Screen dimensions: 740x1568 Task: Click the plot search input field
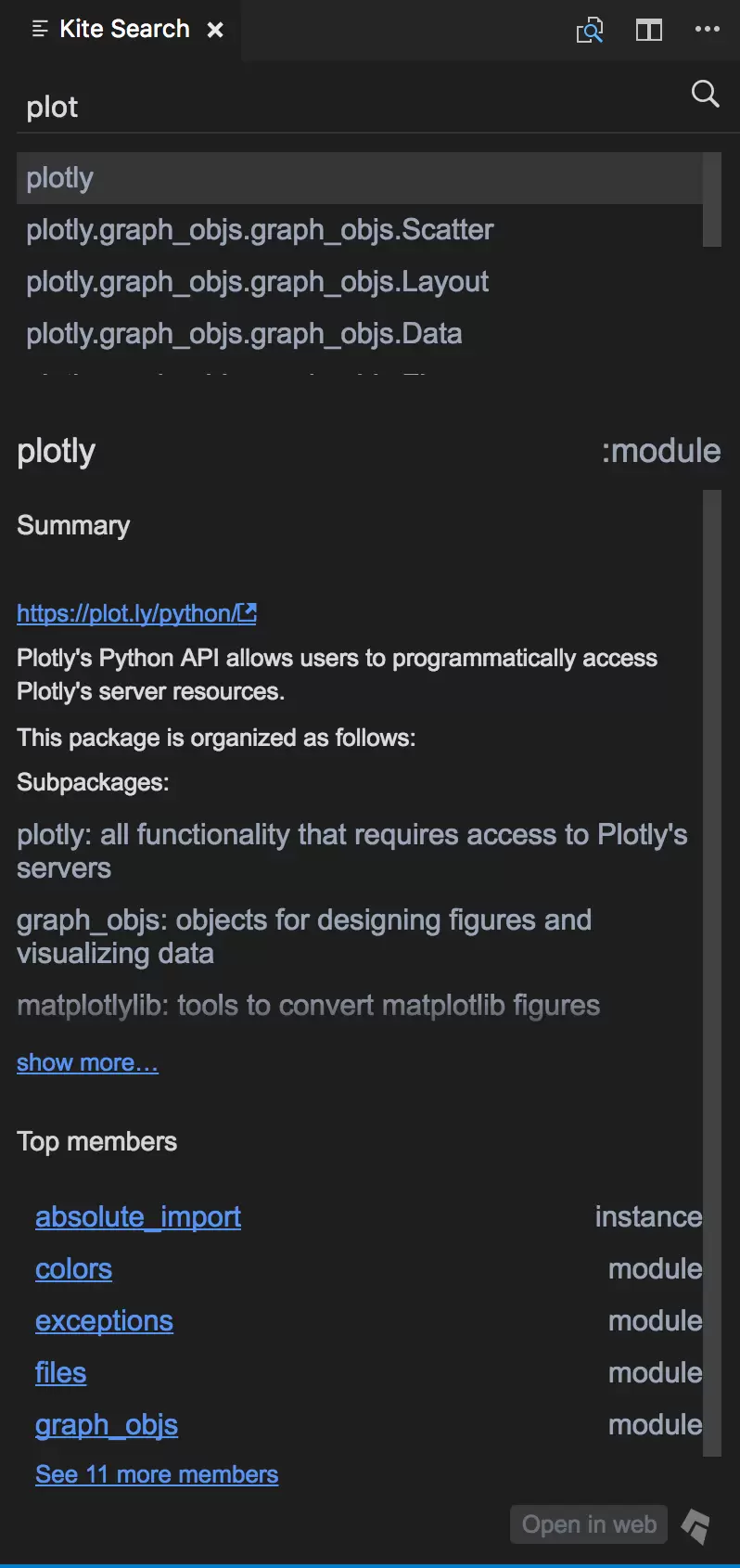352,107
